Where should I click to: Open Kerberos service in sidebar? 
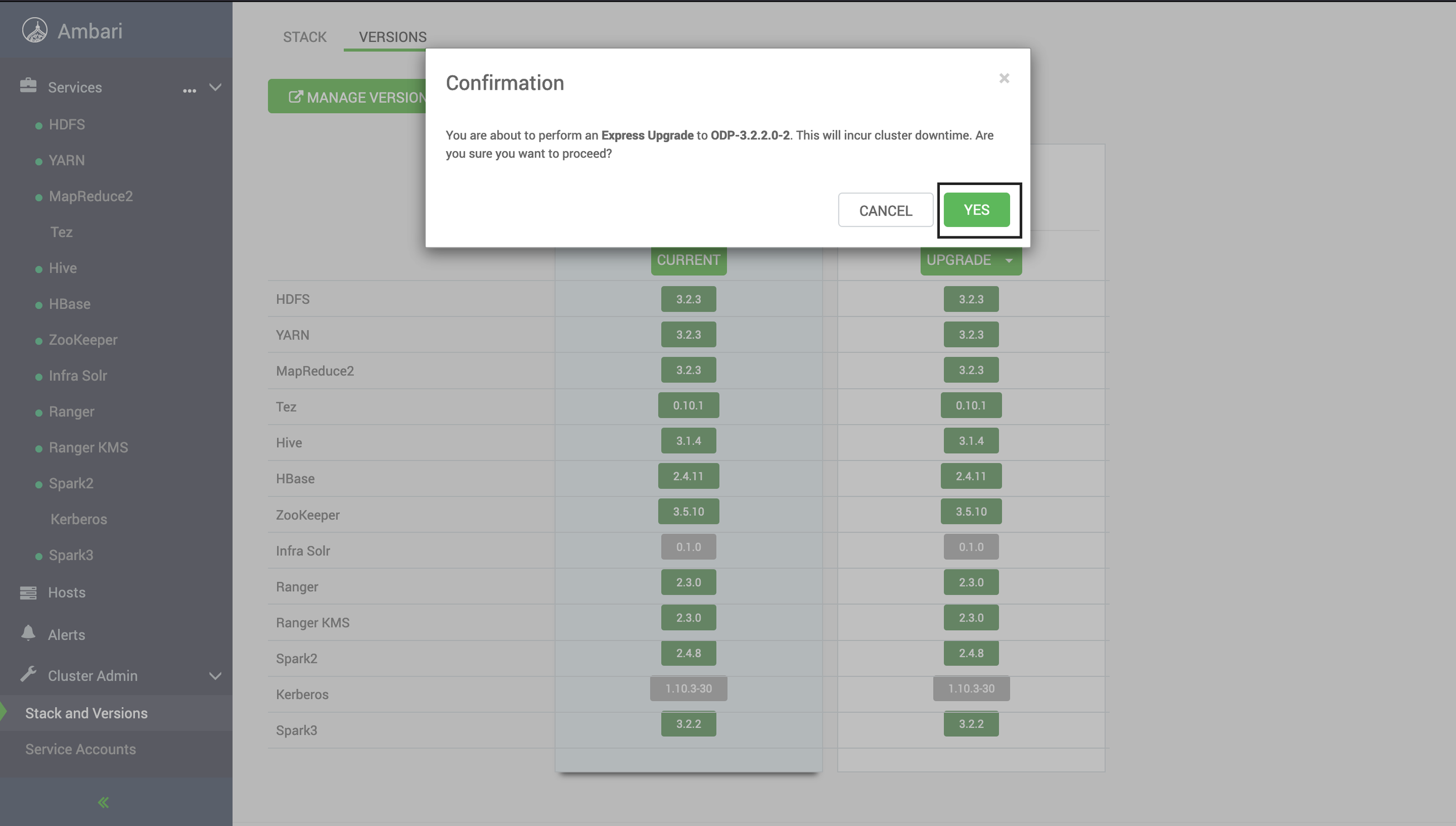(78, 519)
